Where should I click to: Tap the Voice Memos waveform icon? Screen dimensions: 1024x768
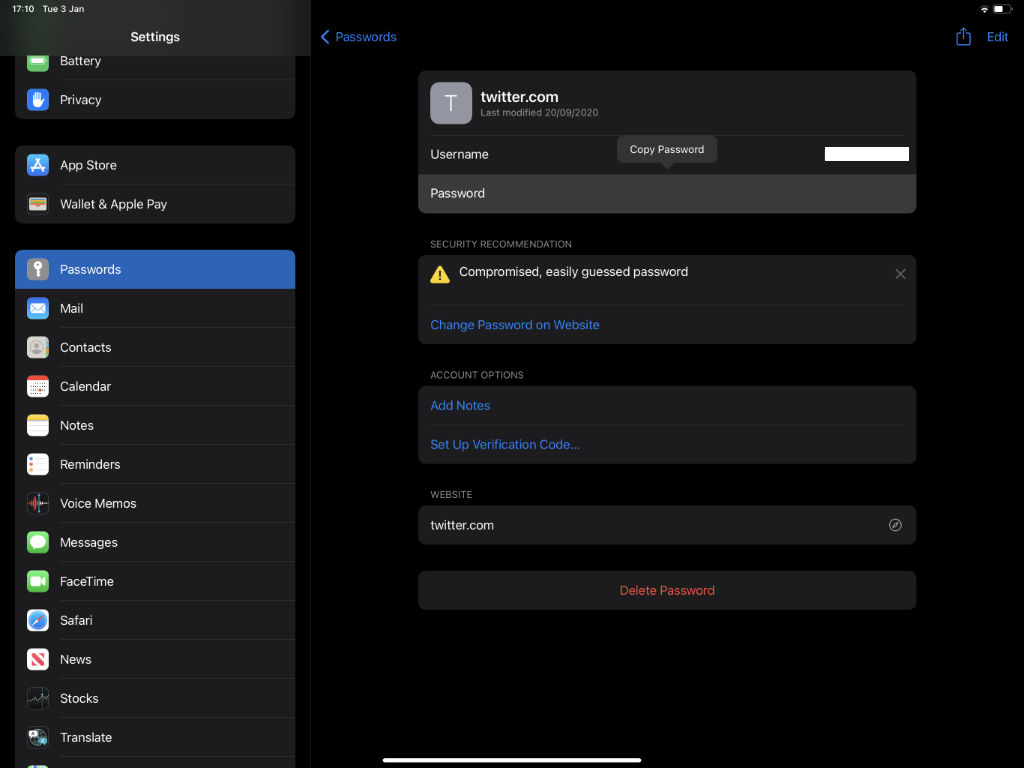[38, 504]
